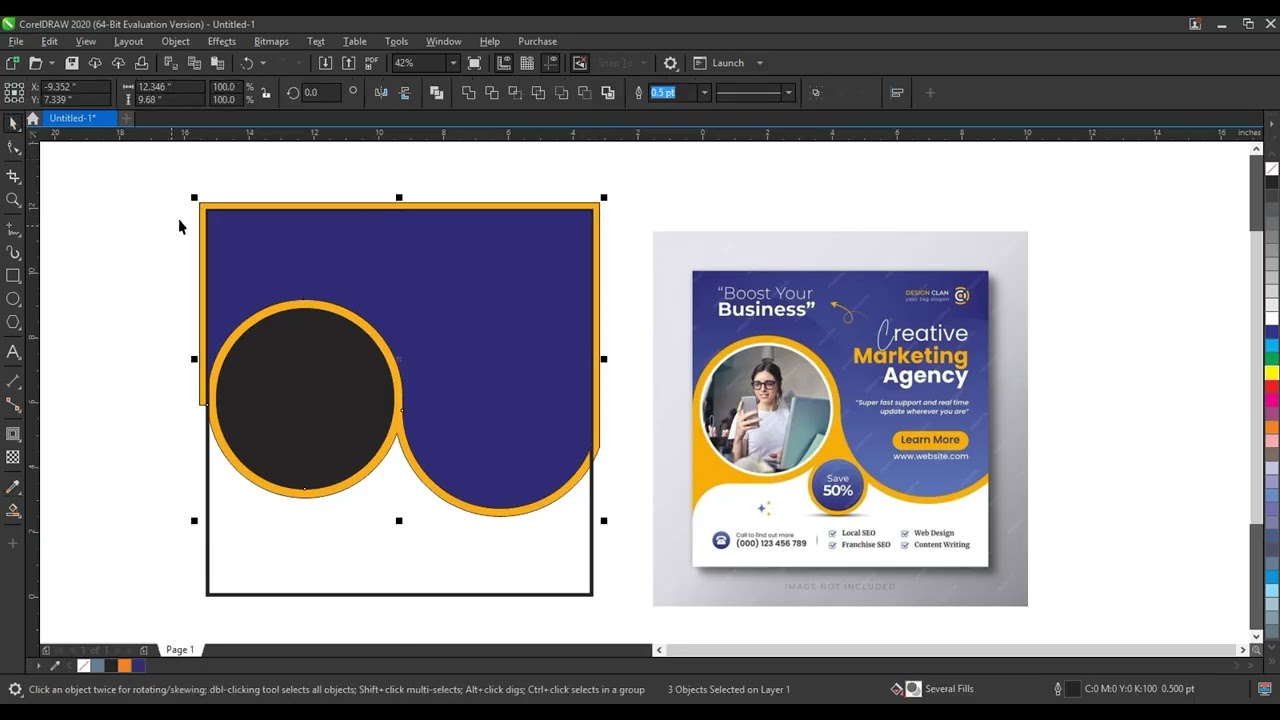The width and height of the screenshot is (1280, 720).
Task: Toggle Show rulers button
Action: pos(504,63)
